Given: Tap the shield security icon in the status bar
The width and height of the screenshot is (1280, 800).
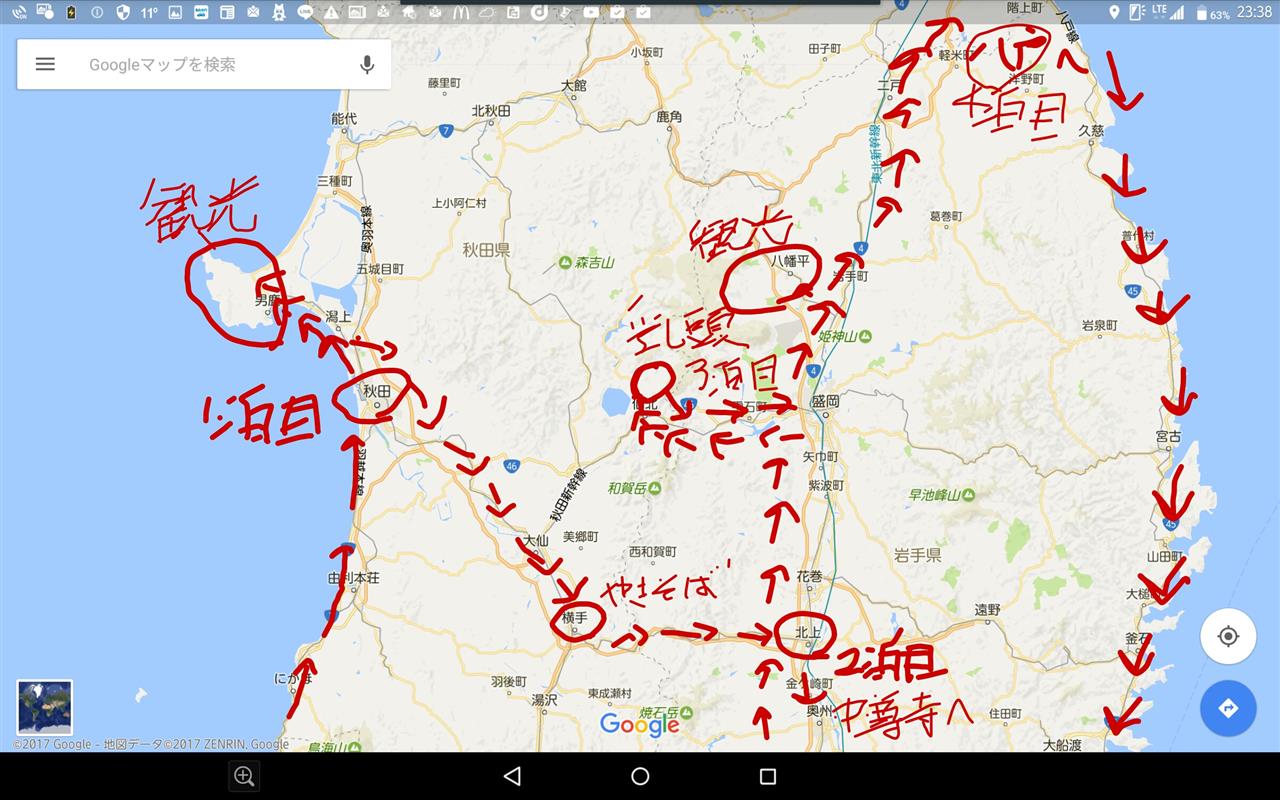Looking at the screenshot, I should [x=123, y=12].
